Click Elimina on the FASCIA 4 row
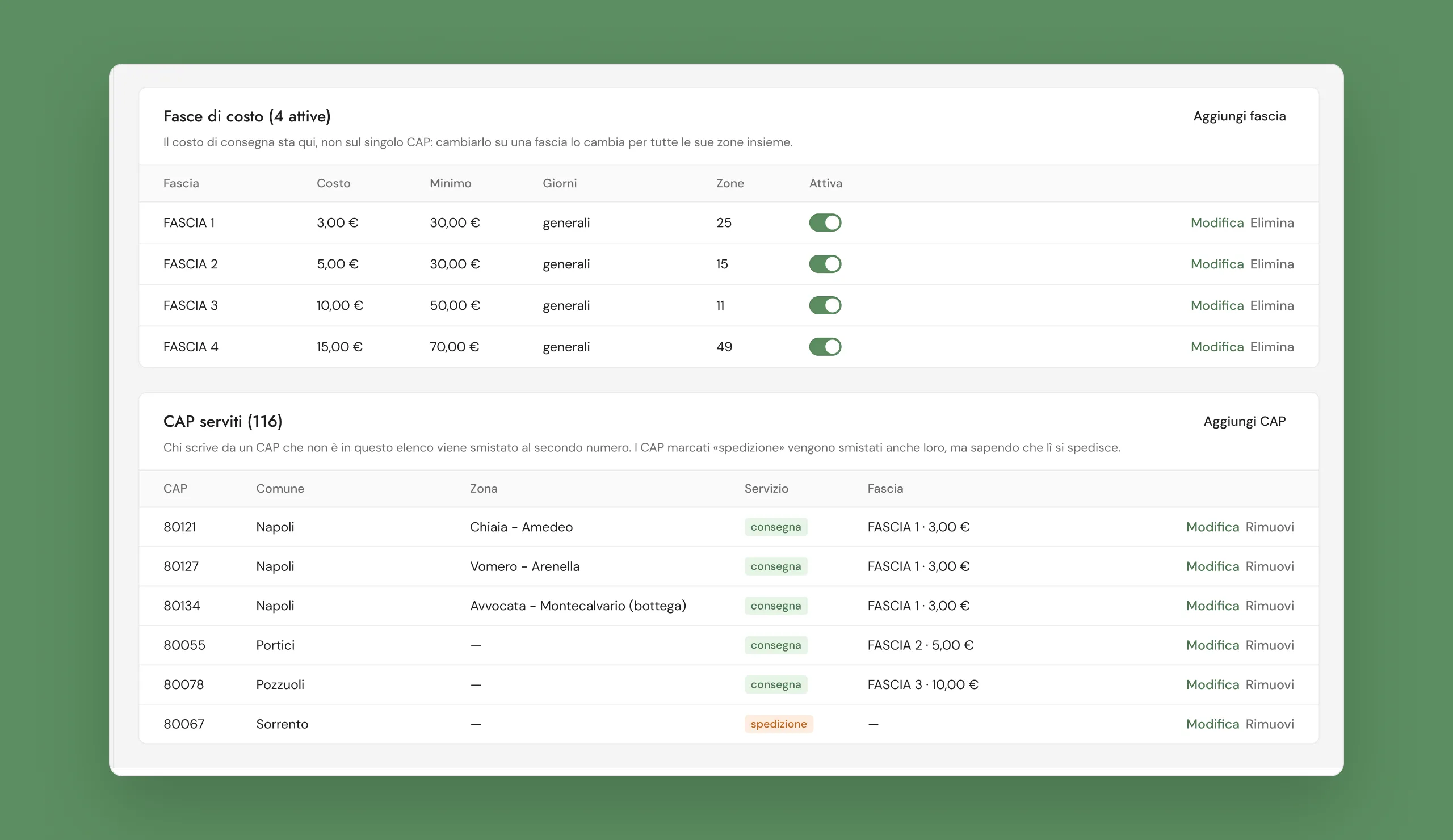This screenshot has width=1453, height=840. click(x=1272, y=347)
